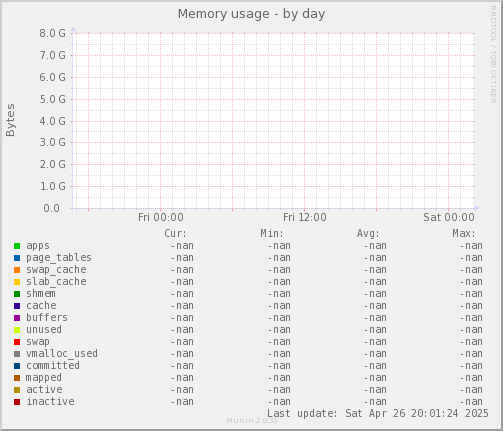Click the 'mapped' legend label

point(44,378)
